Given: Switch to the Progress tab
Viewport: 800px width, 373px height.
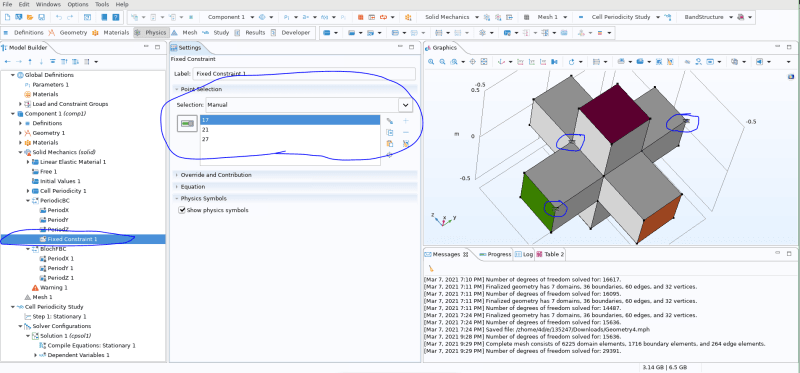Looking at the screenshot, I should [495, 254].
